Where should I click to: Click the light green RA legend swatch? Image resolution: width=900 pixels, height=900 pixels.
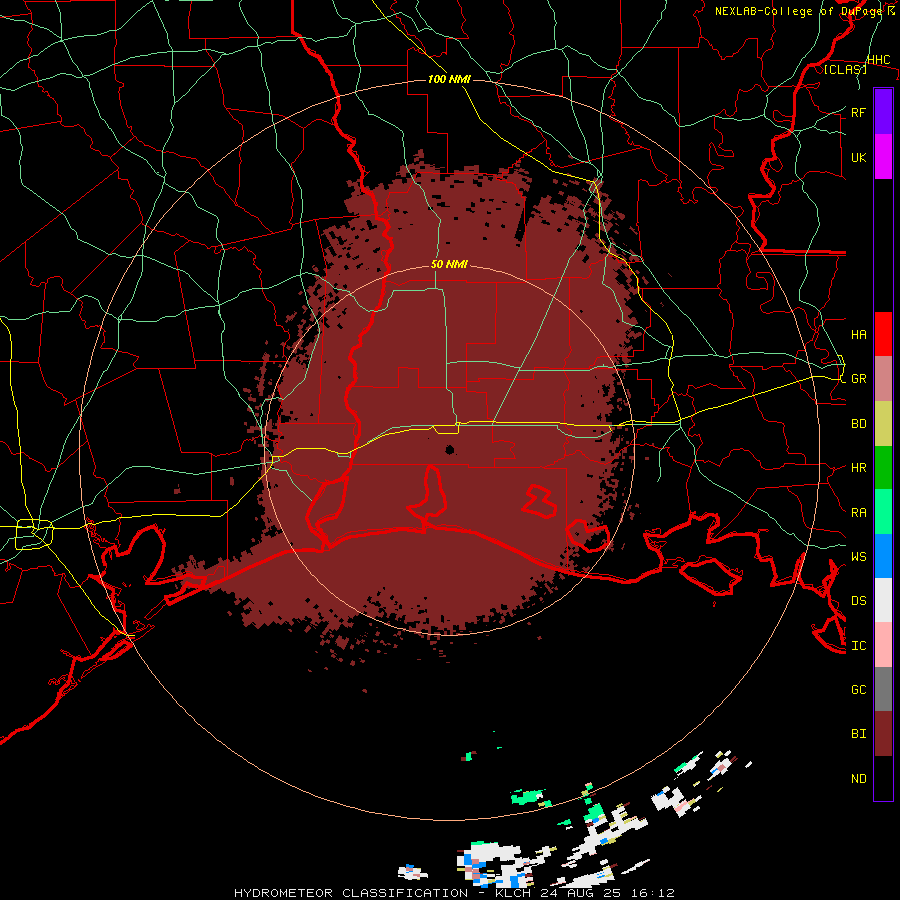click(883, 512)
